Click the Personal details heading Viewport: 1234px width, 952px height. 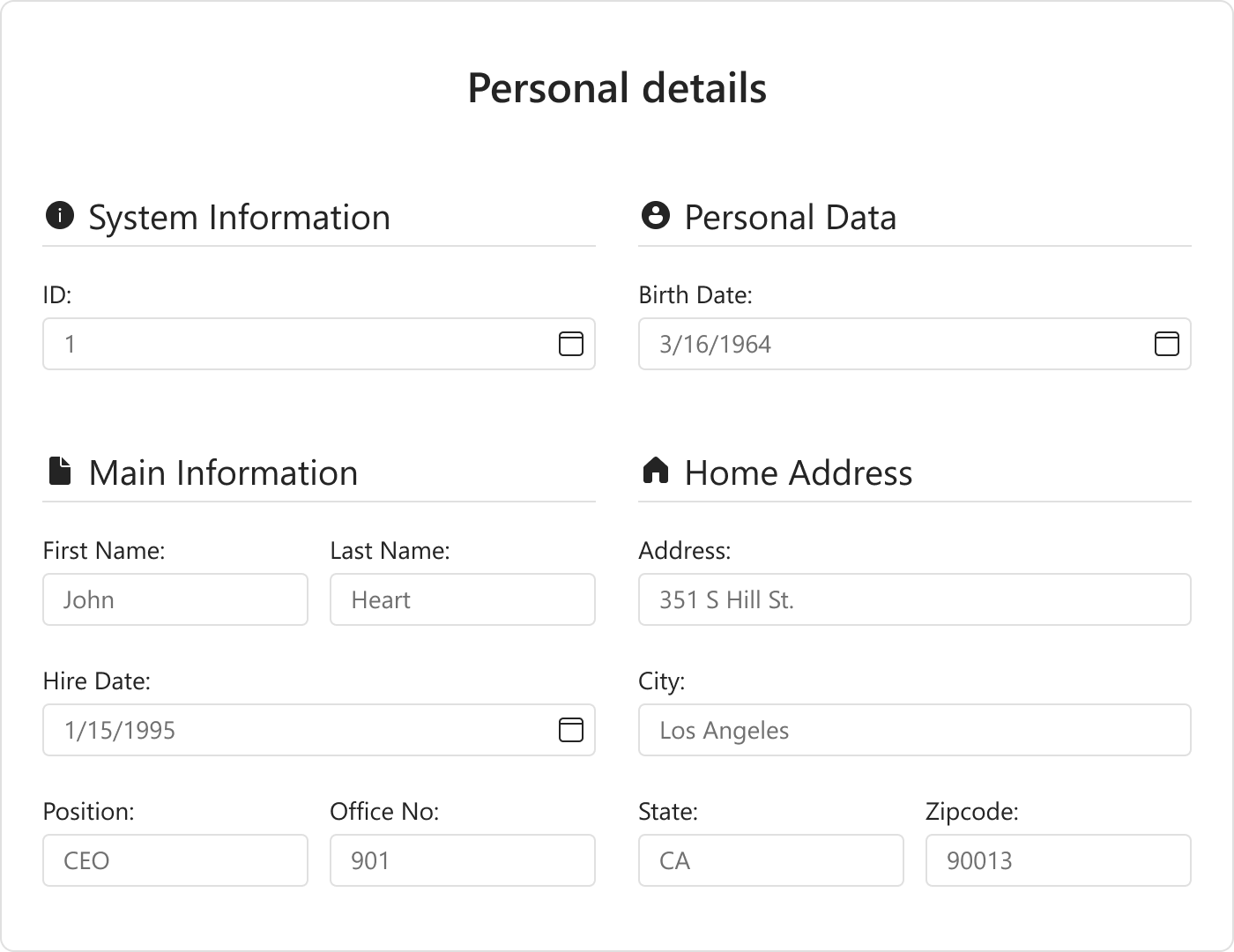(x=617, y=88)
